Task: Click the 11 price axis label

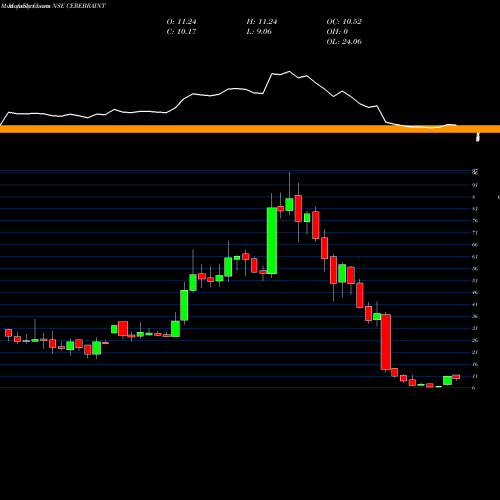Action: tap(475, 376)
